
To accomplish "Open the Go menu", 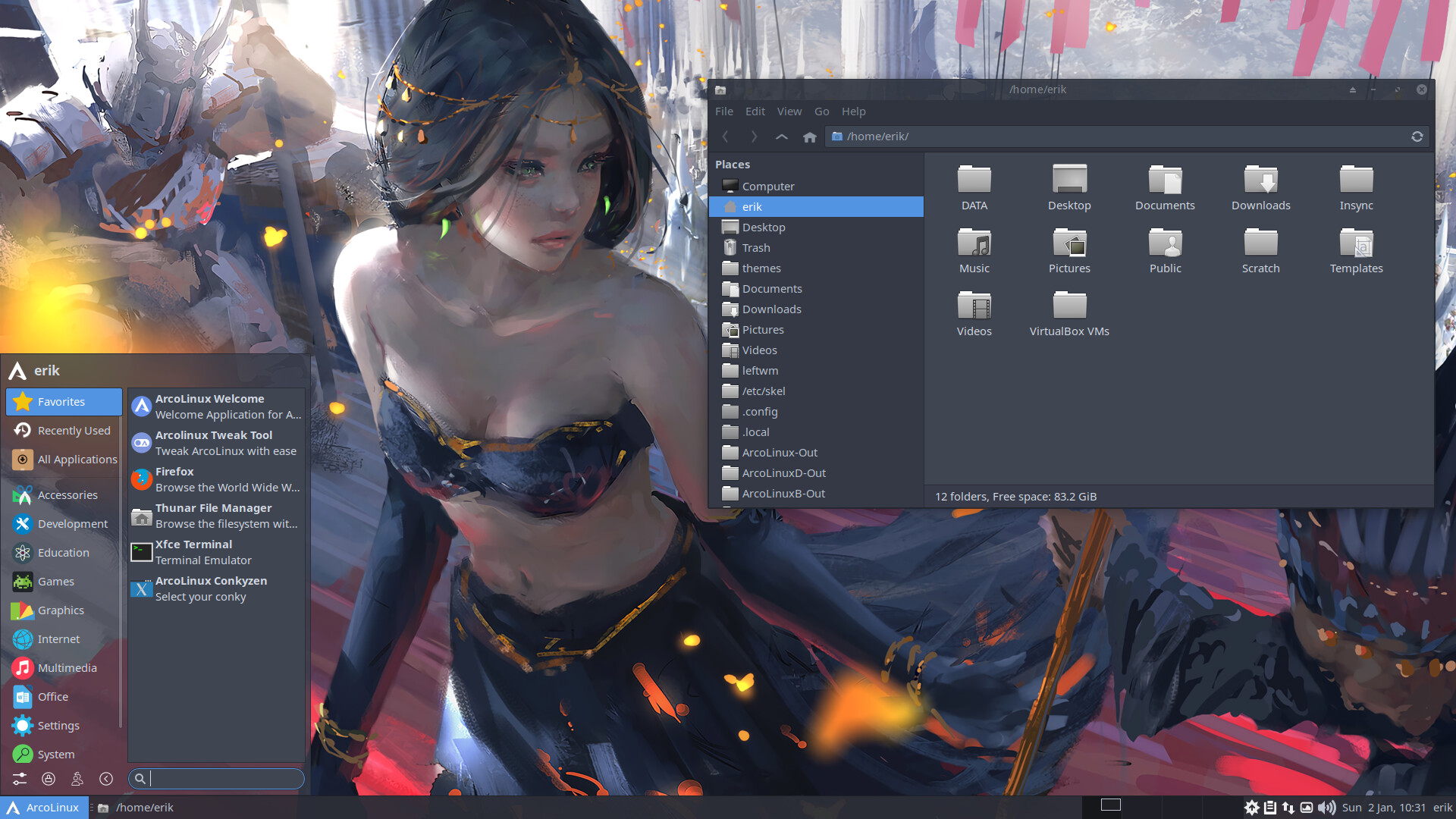I will (822, 111).
